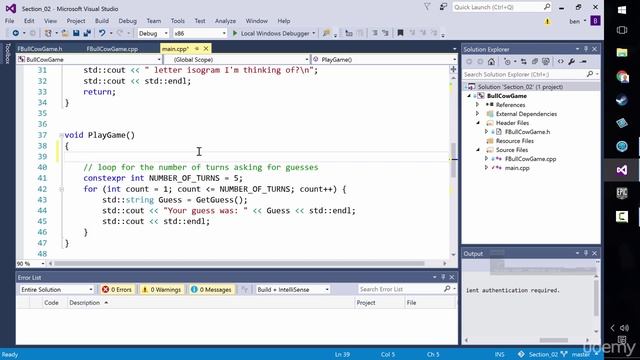Click the Pending Changes Filter clock icon

(507, 62)
